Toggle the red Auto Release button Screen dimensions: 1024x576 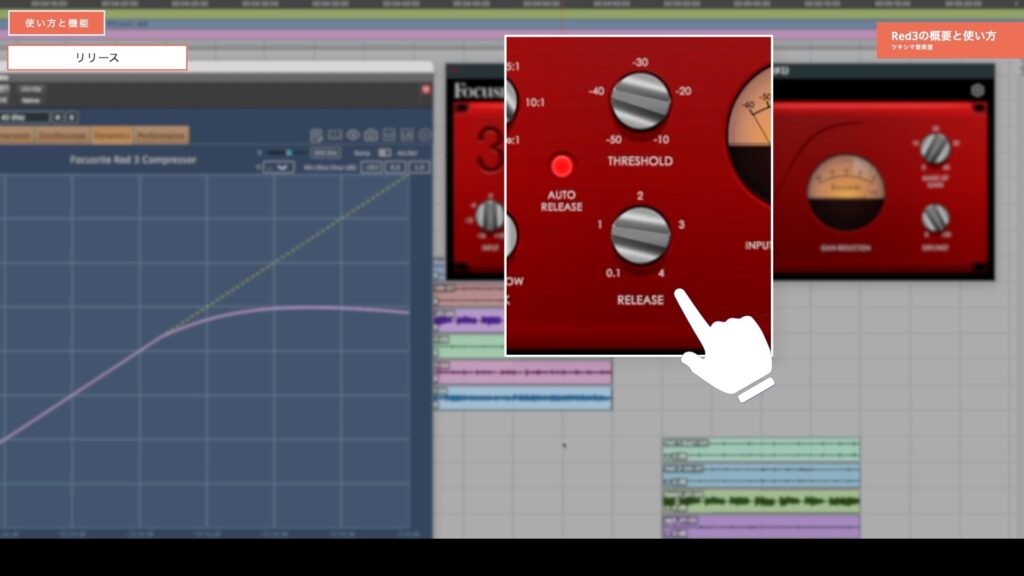(561, 167)
